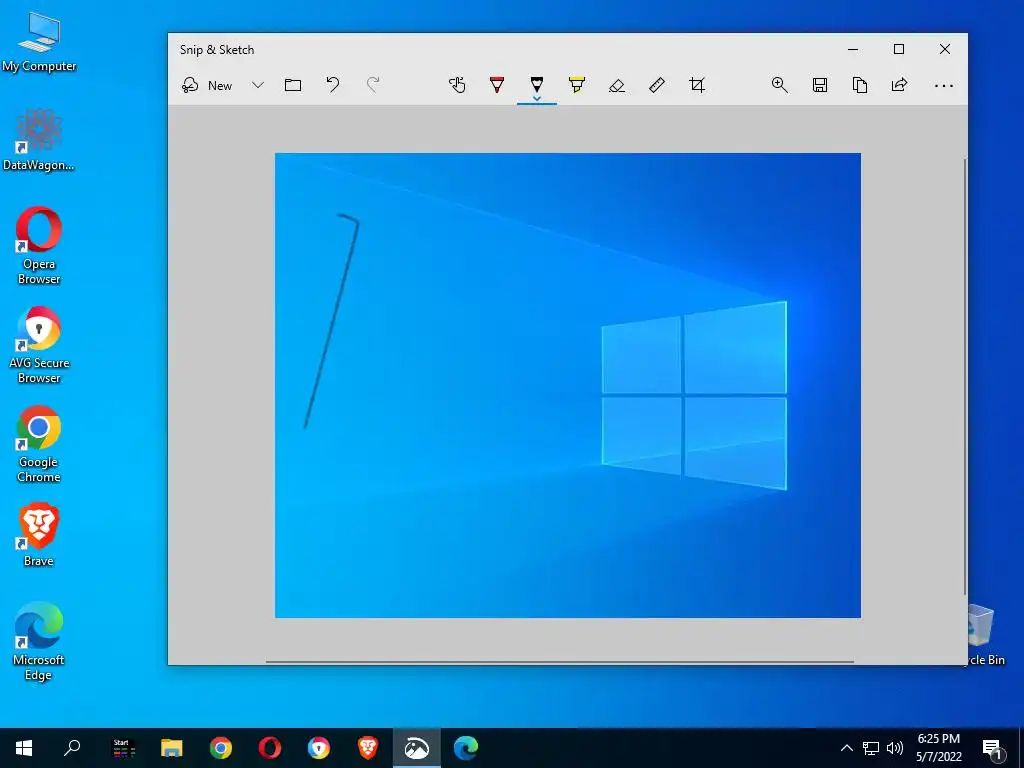Open network status tray icon
1024x768 pixels.
(x=871, y=748)
